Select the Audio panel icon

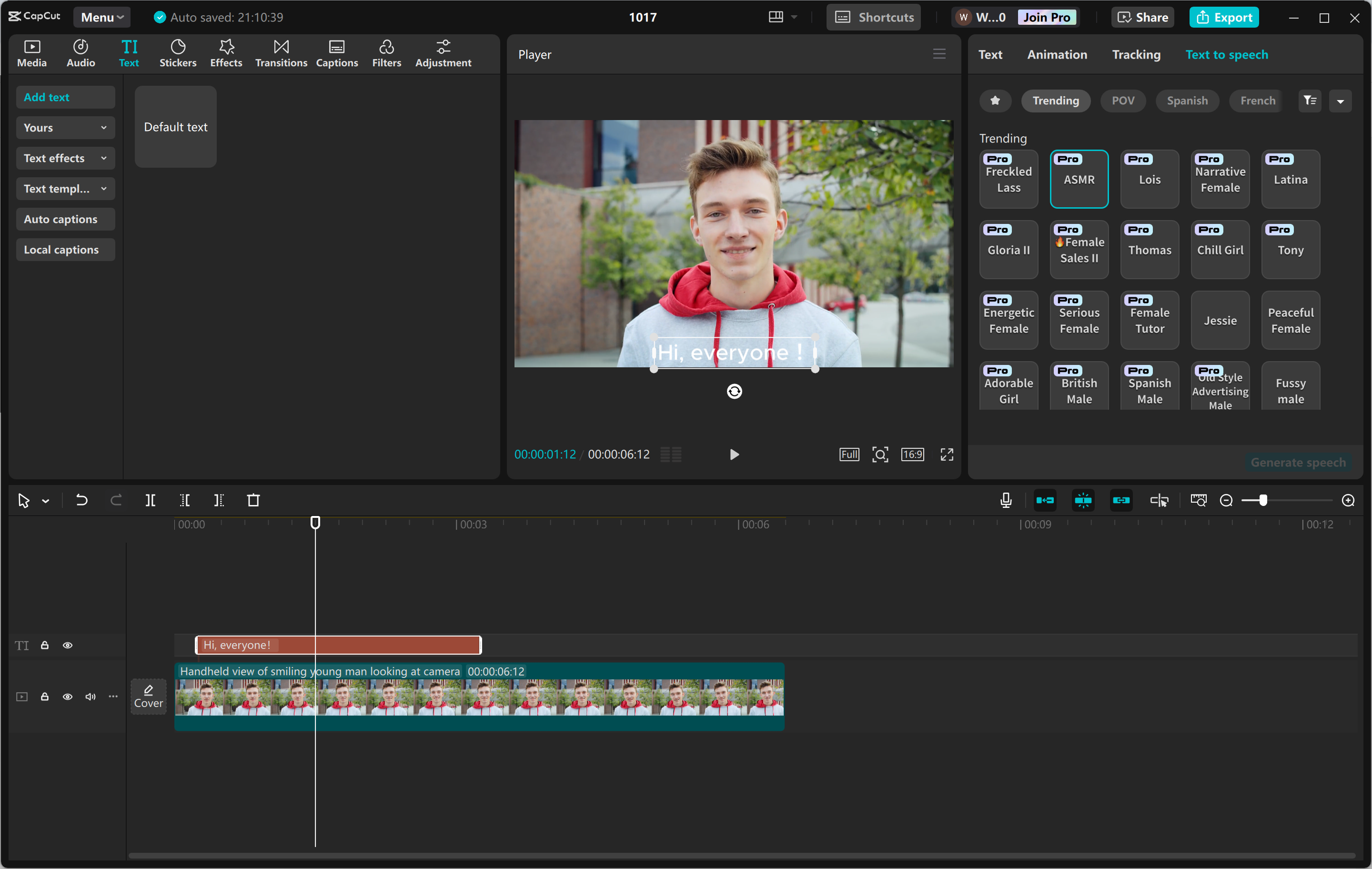(x=80, y=53)
